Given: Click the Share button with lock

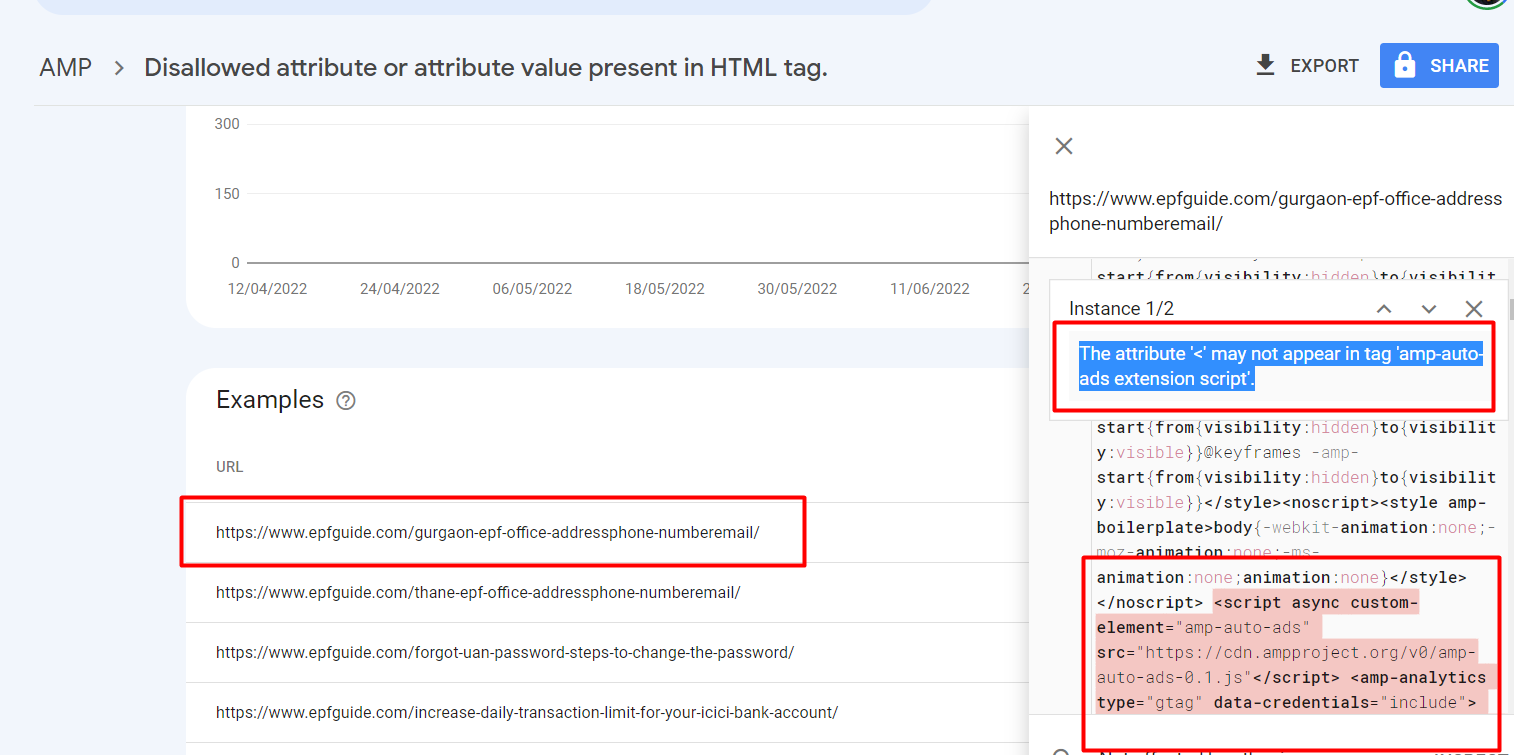Looking at the screenshot, I should click(x=1439, y=66).
